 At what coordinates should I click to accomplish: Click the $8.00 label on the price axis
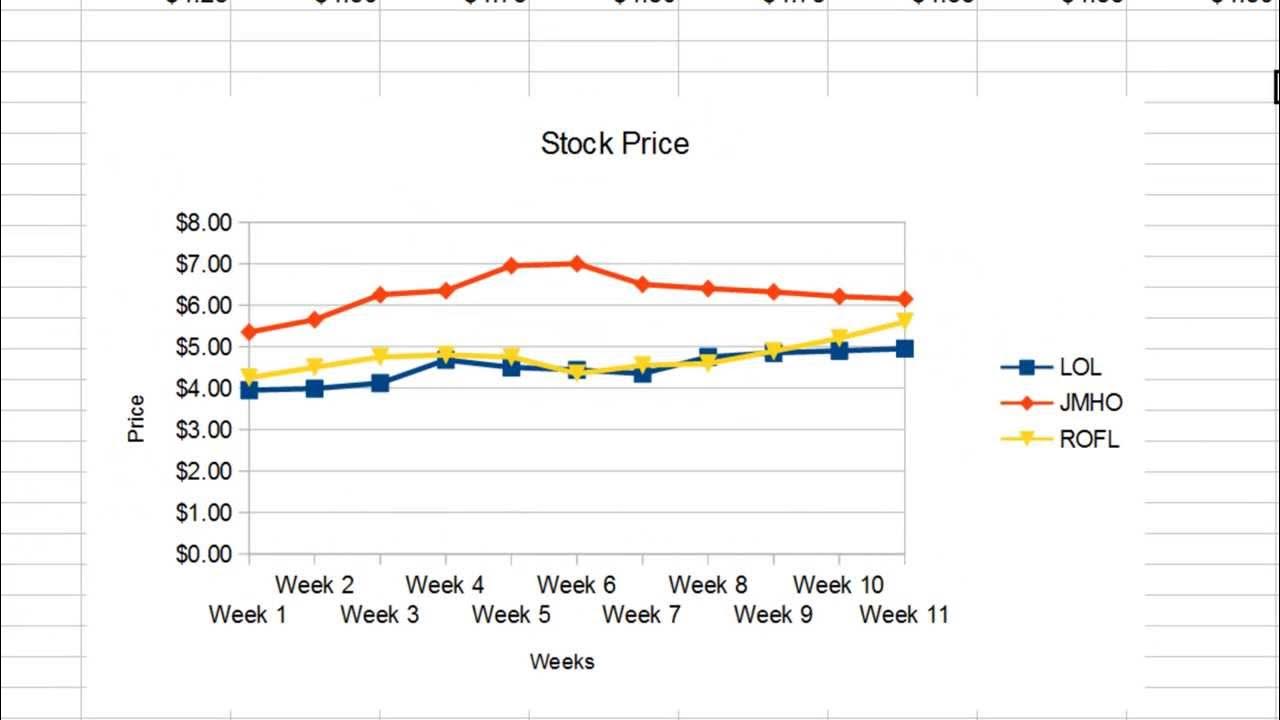click(x=203, y=223)
